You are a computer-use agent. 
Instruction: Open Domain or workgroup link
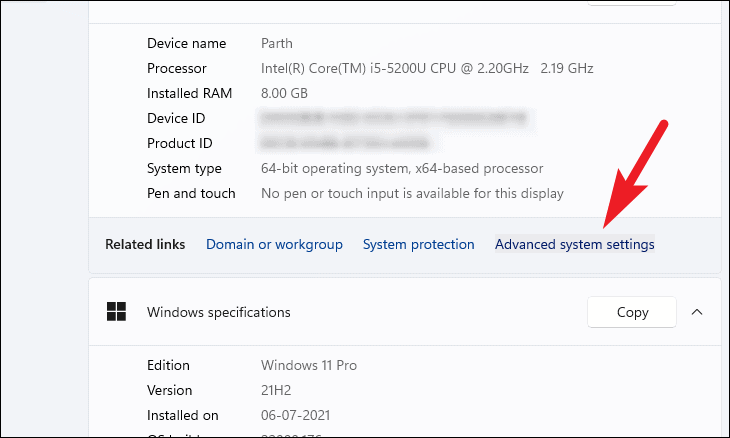tap(274, 244)
